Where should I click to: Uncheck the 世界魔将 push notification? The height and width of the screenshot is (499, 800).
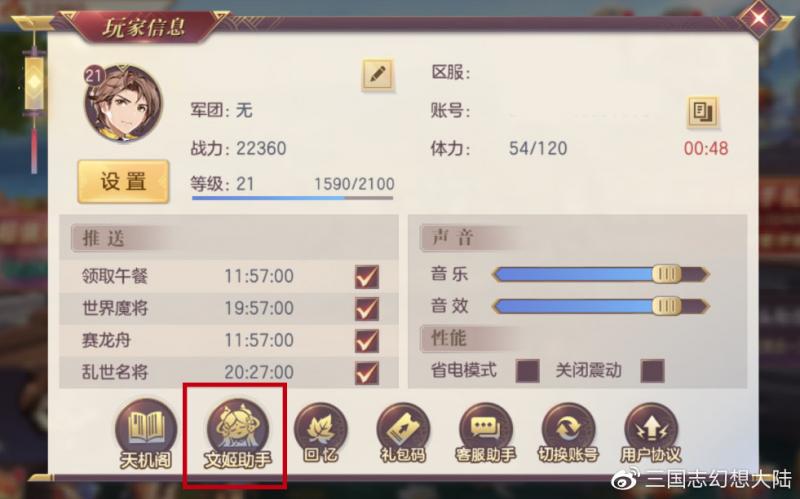[367, 309]
